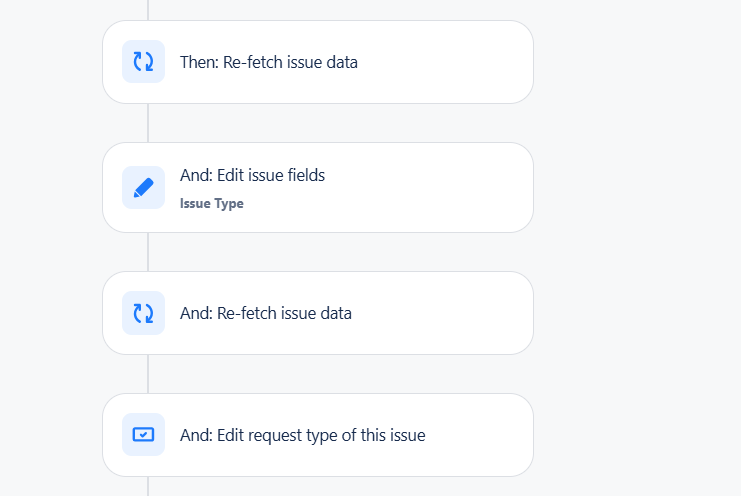The image size is (741, 496).
Task: Select the 'And: Edit issue fields' title text
Action: [x=252, y=175]
